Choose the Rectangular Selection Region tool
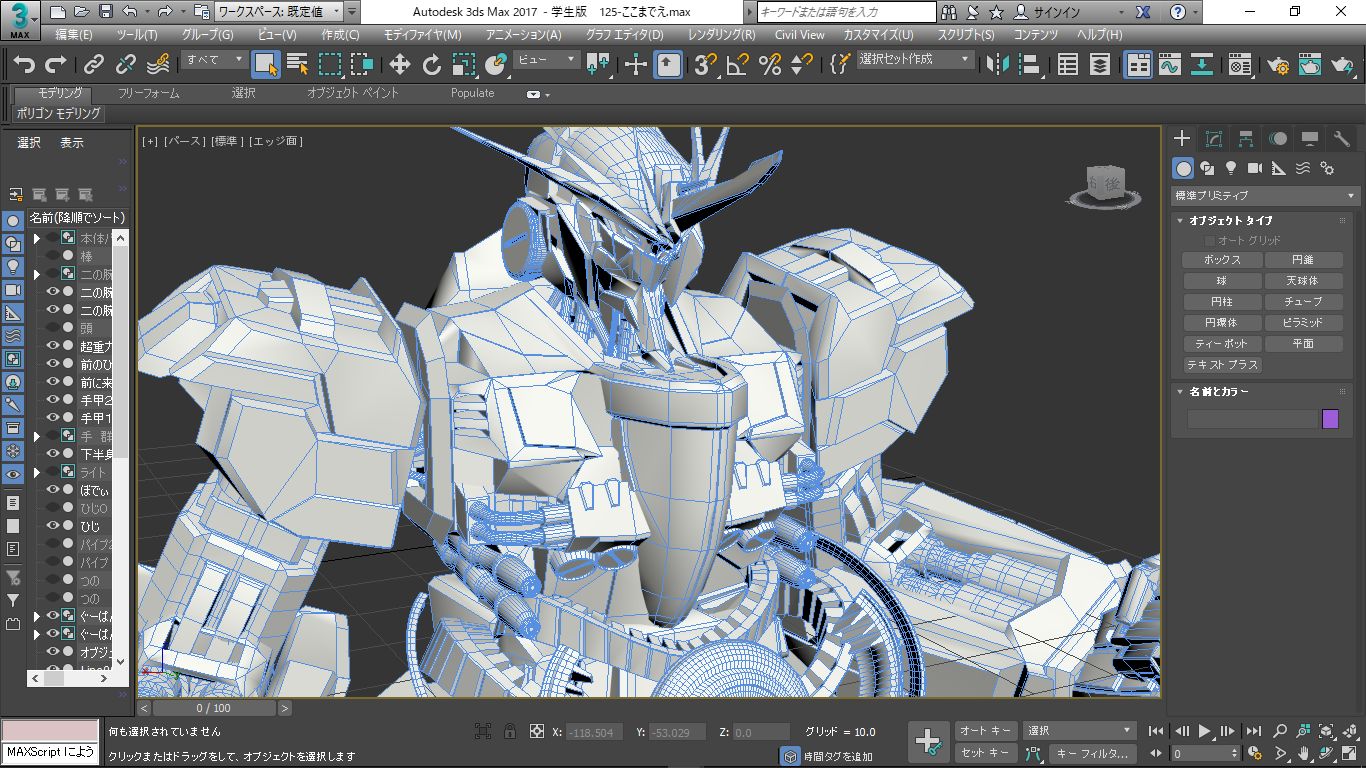The height and width of the screenshot is (768, 1366). click(330, 65)
